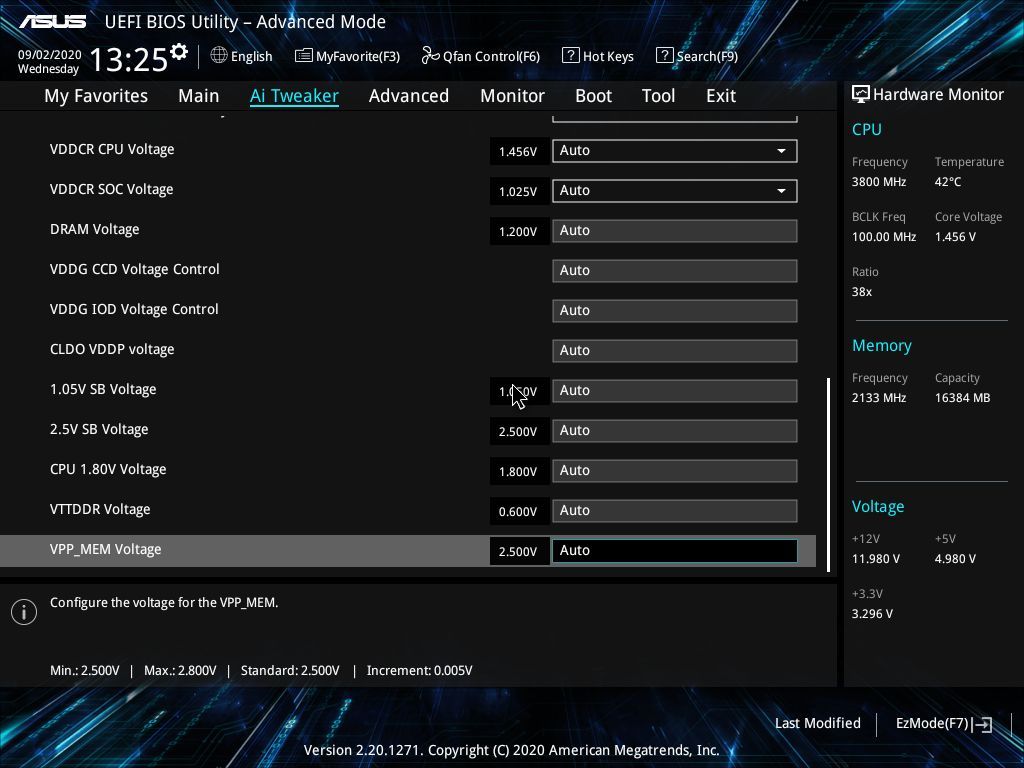Change language via English button
The width and height of the screenshot is (1024, 768).
pos(242,56)
